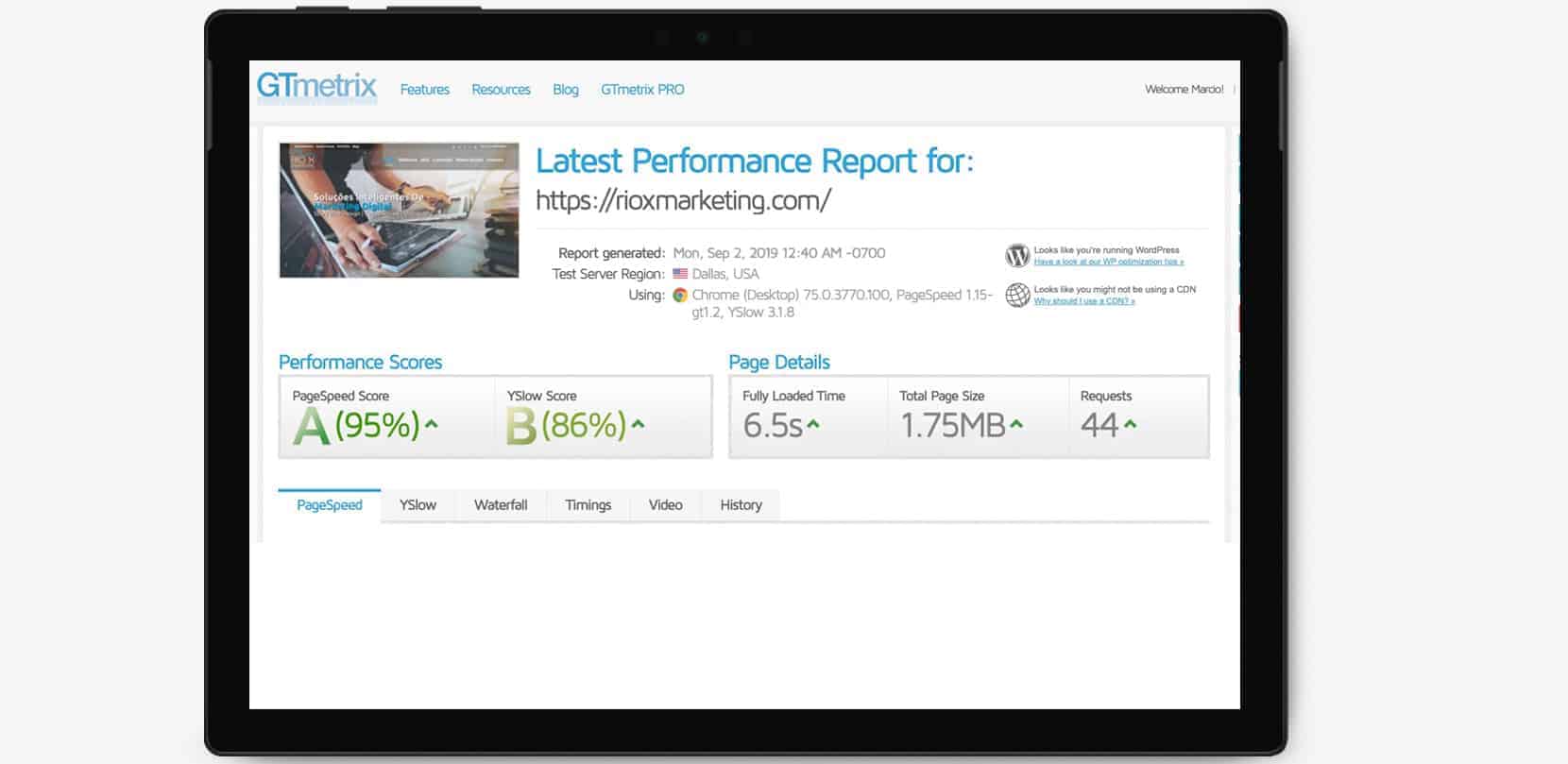Click the https://rioxmarketing.com/ URL
Screen dimensions: 1568x764
pos(683,200)
